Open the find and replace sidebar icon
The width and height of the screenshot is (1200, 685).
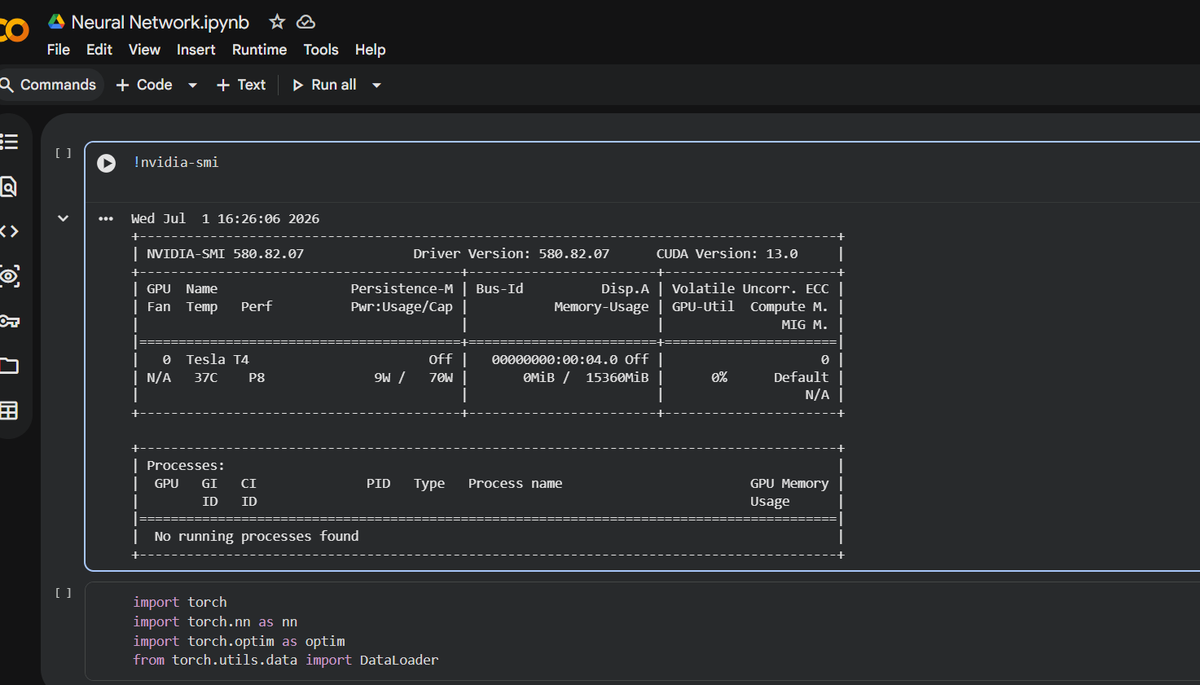coord(9,187)
